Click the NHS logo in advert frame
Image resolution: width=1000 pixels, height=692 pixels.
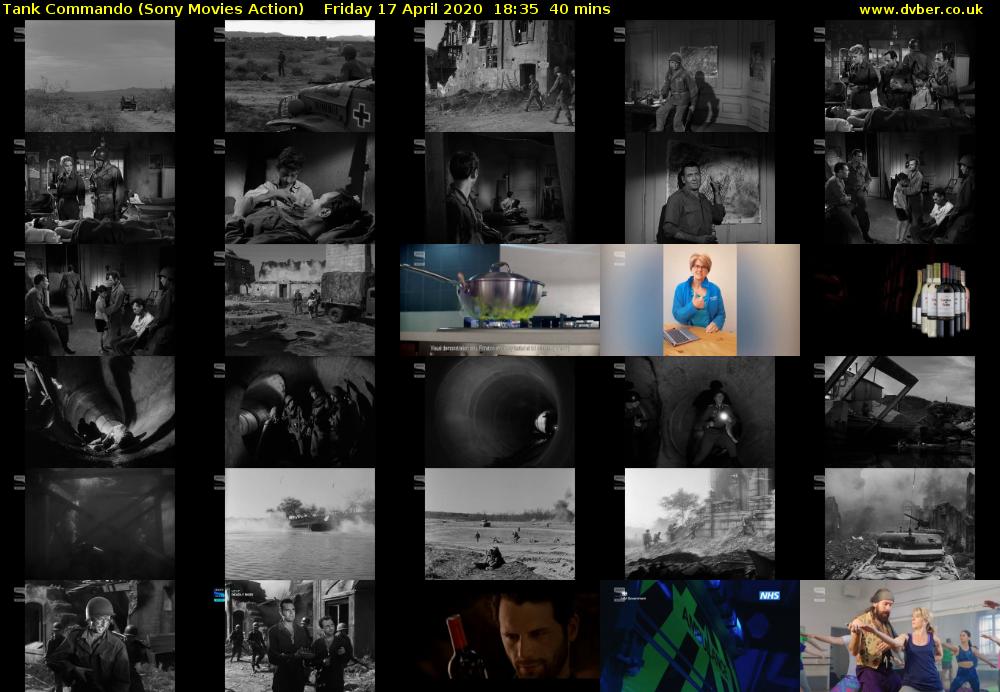pos(769,595)
